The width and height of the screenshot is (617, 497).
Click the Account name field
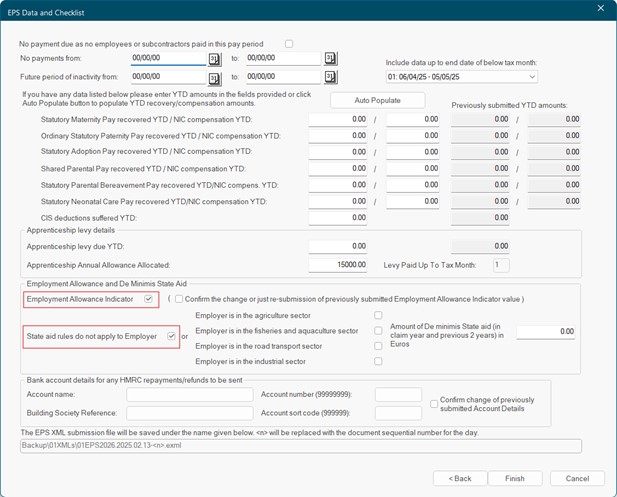pyautogui.click(x=190, y=395)
